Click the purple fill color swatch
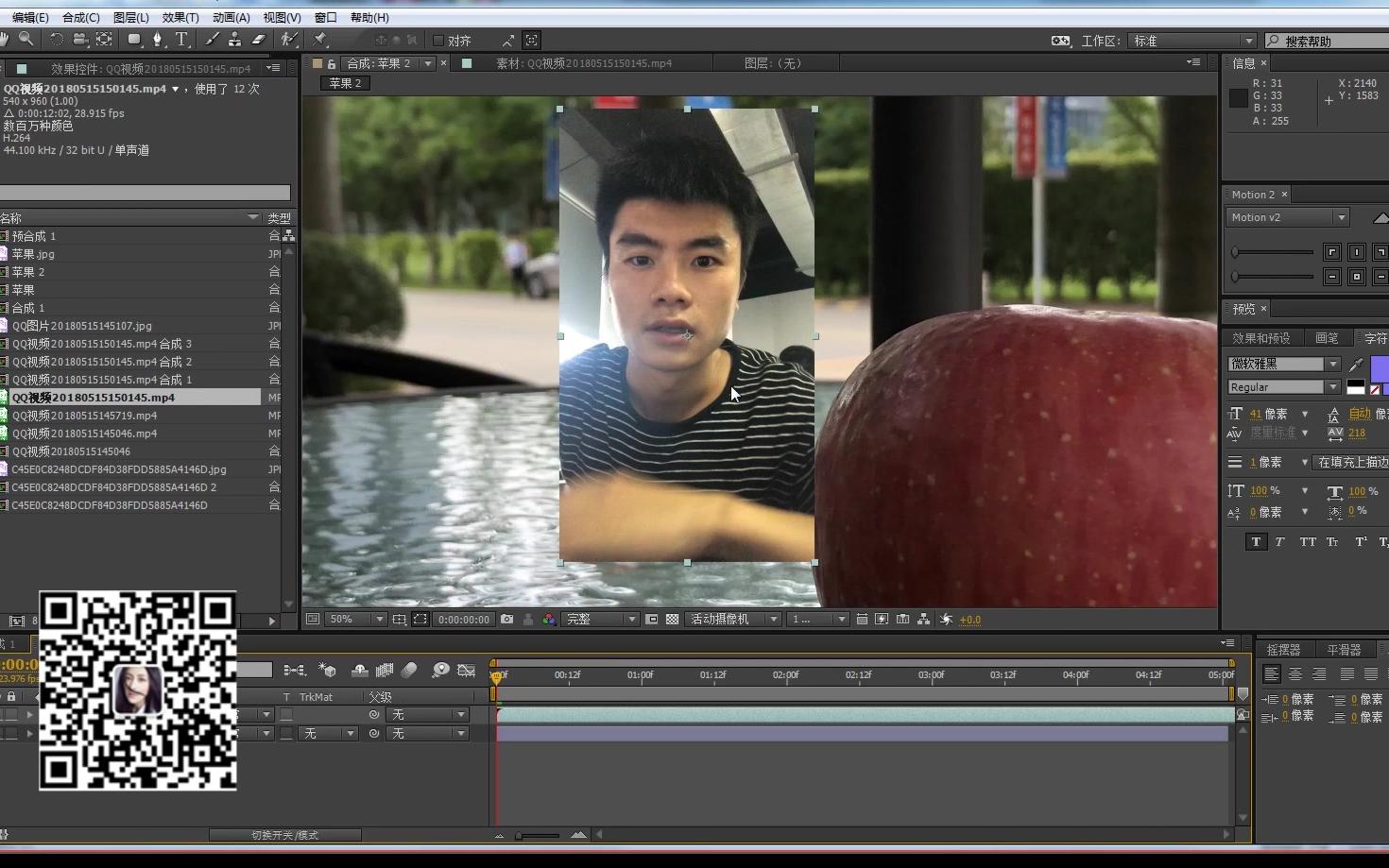This screenshot has width=1389, height=868. pos(1380,368)
